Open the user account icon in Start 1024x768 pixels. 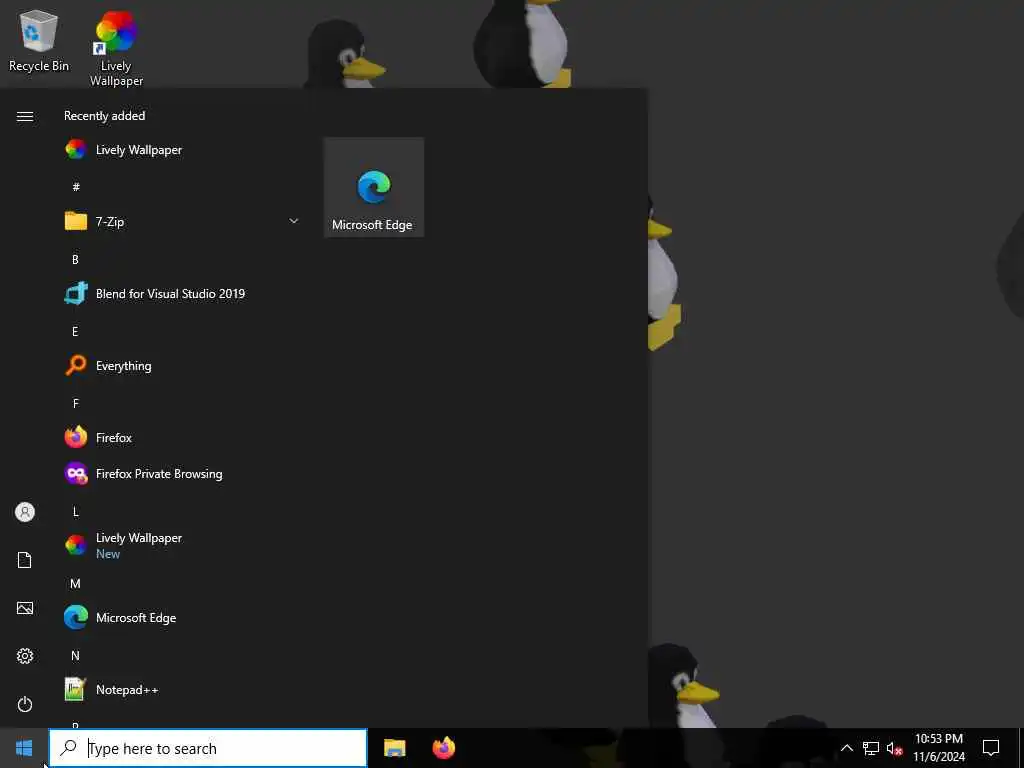[25, 512]
